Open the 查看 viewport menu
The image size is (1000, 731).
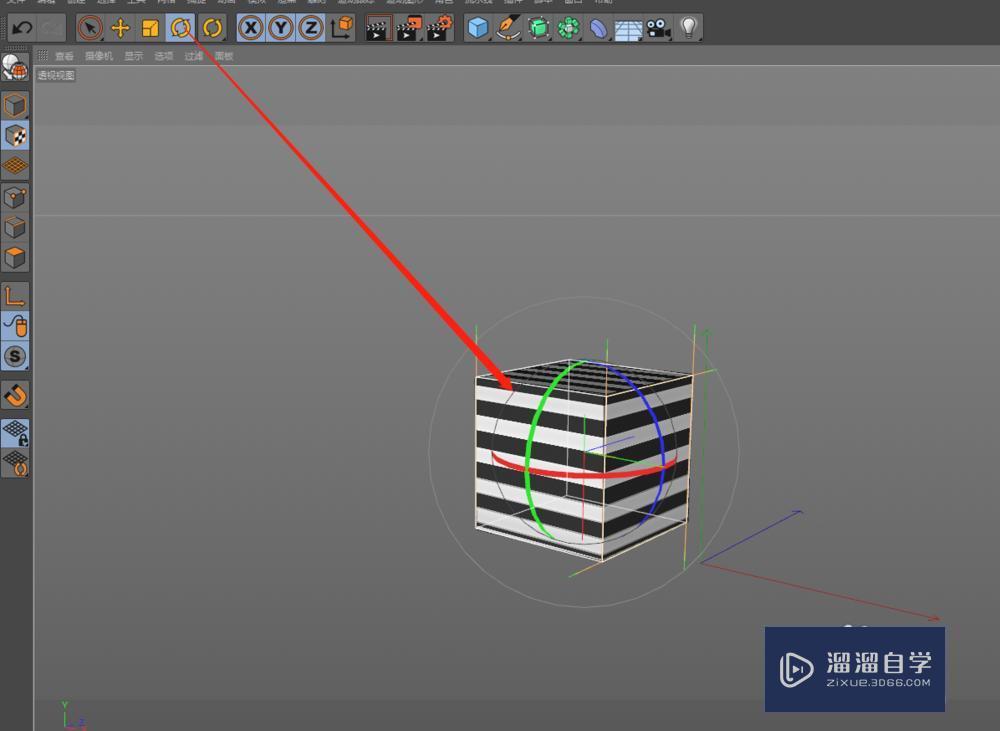point(64,56)
